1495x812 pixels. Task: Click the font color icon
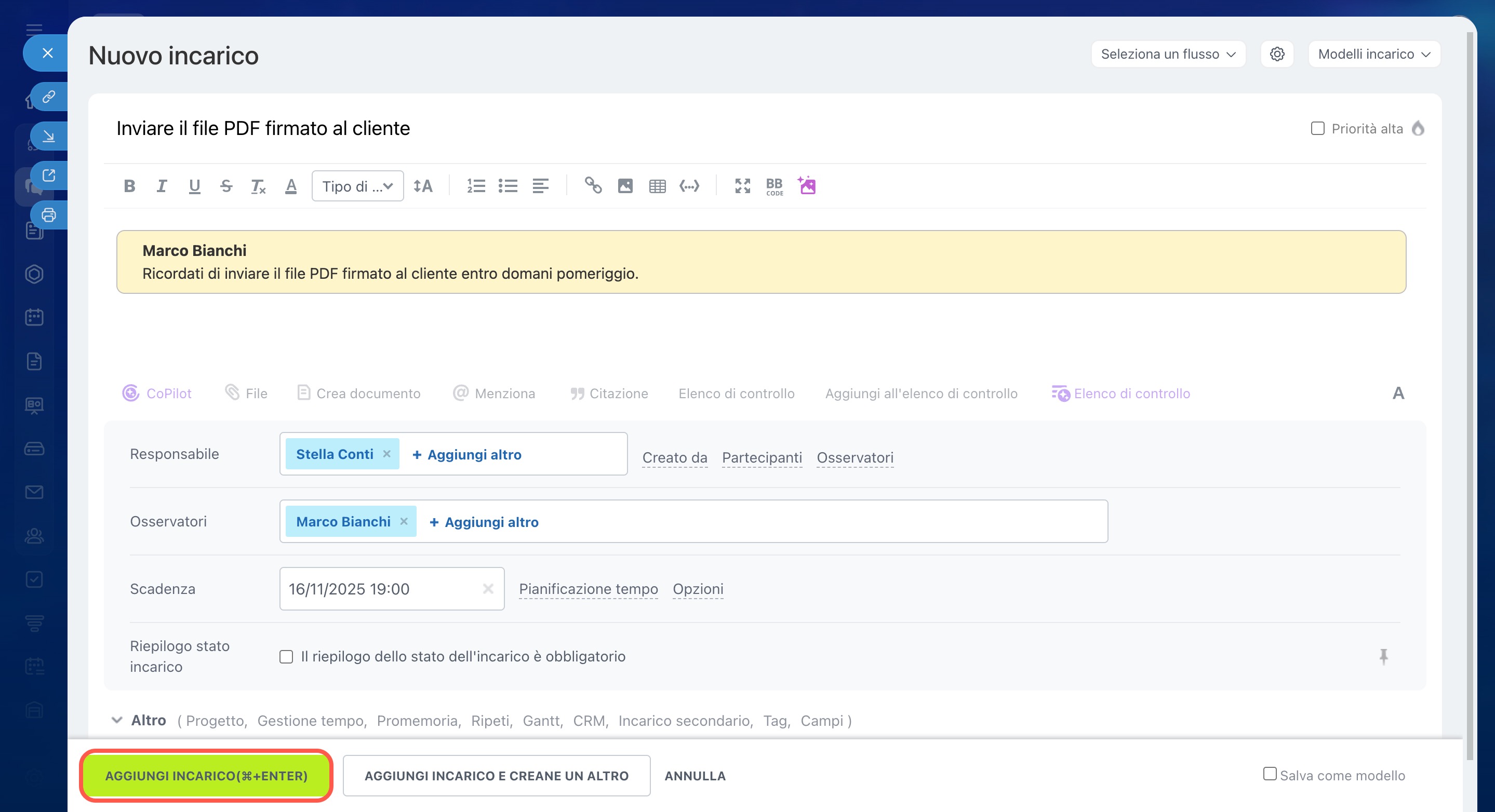(x=291, y=186)
